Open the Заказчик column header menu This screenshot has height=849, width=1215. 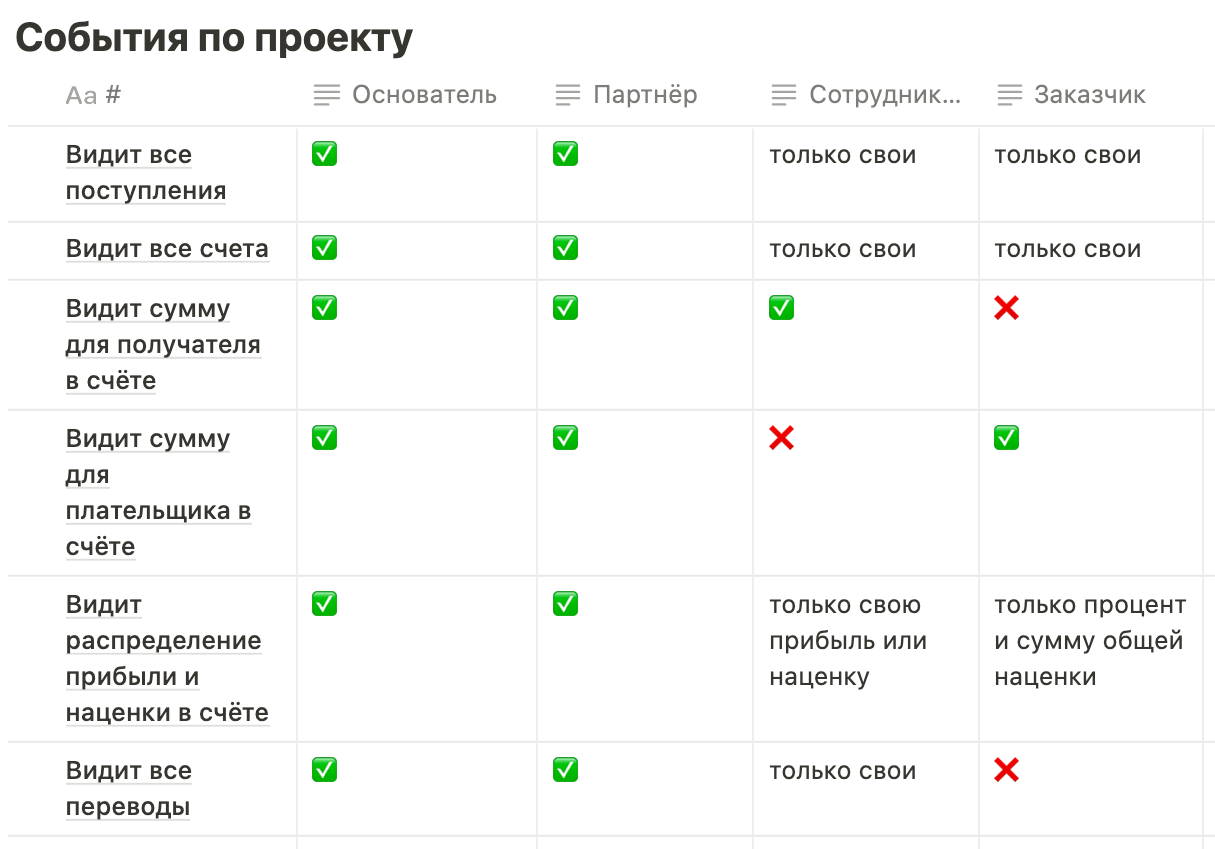click(1089, 95)
